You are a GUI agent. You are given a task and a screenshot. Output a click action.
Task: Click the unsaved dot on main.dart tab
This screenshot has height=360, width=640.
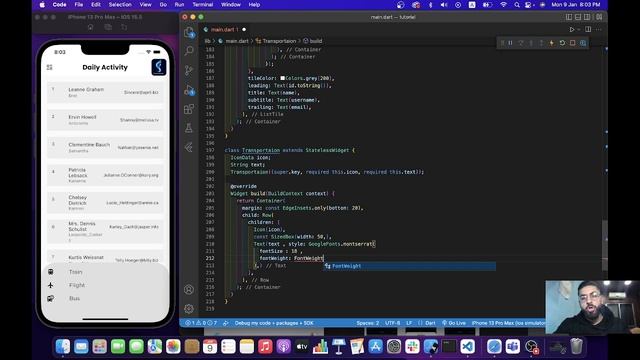(x=244, y=29)
